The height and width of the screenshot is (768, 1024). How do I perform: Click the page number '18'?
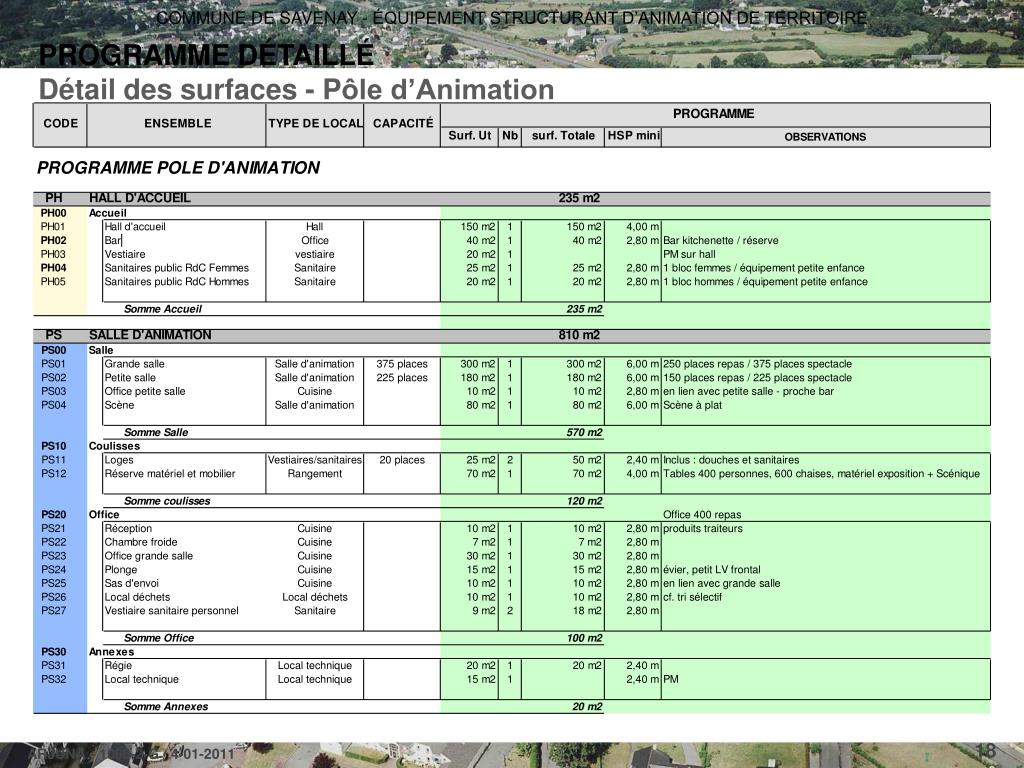pyautogui.click(x=985, y=750)
